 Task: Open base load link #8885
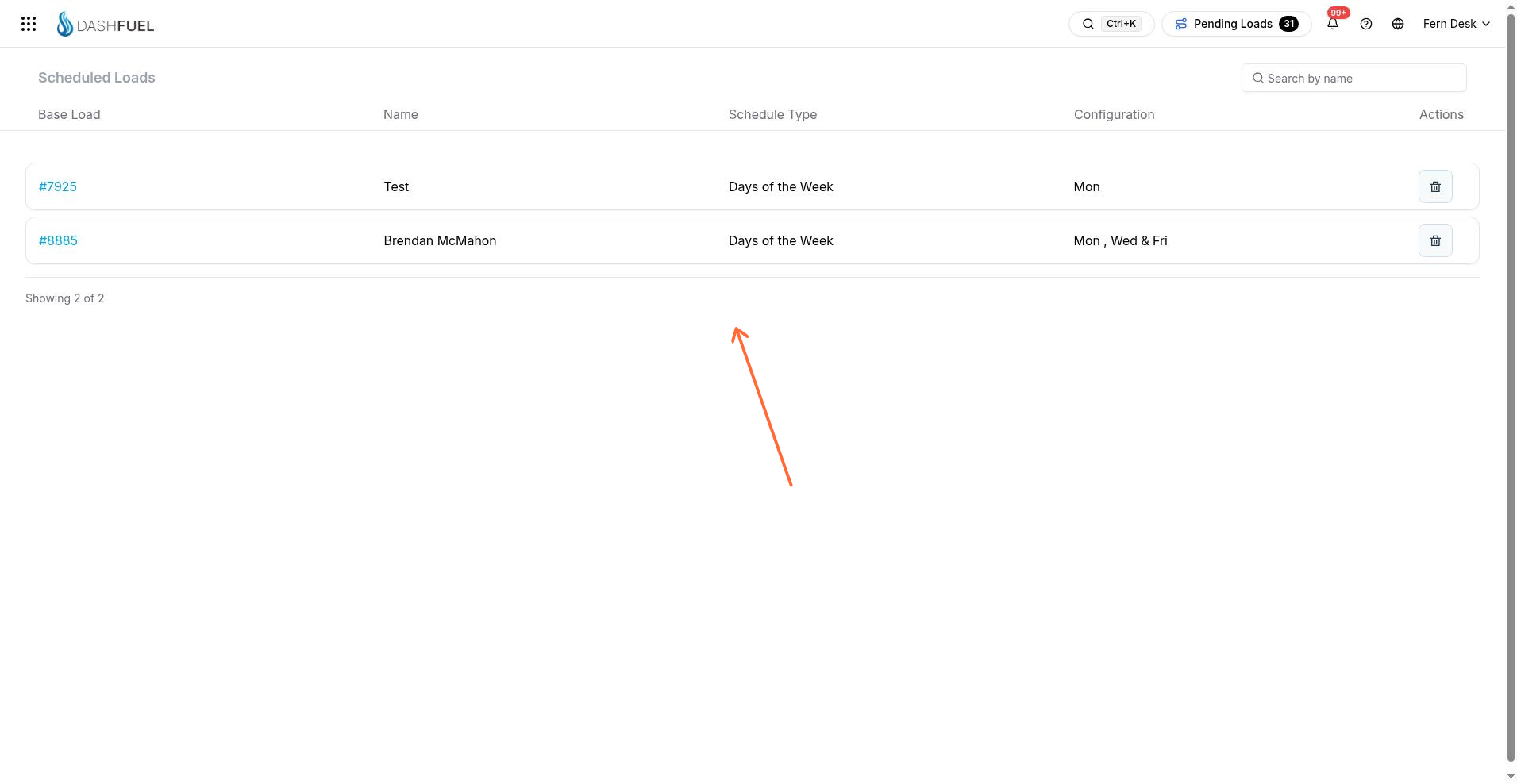[58, 240]
